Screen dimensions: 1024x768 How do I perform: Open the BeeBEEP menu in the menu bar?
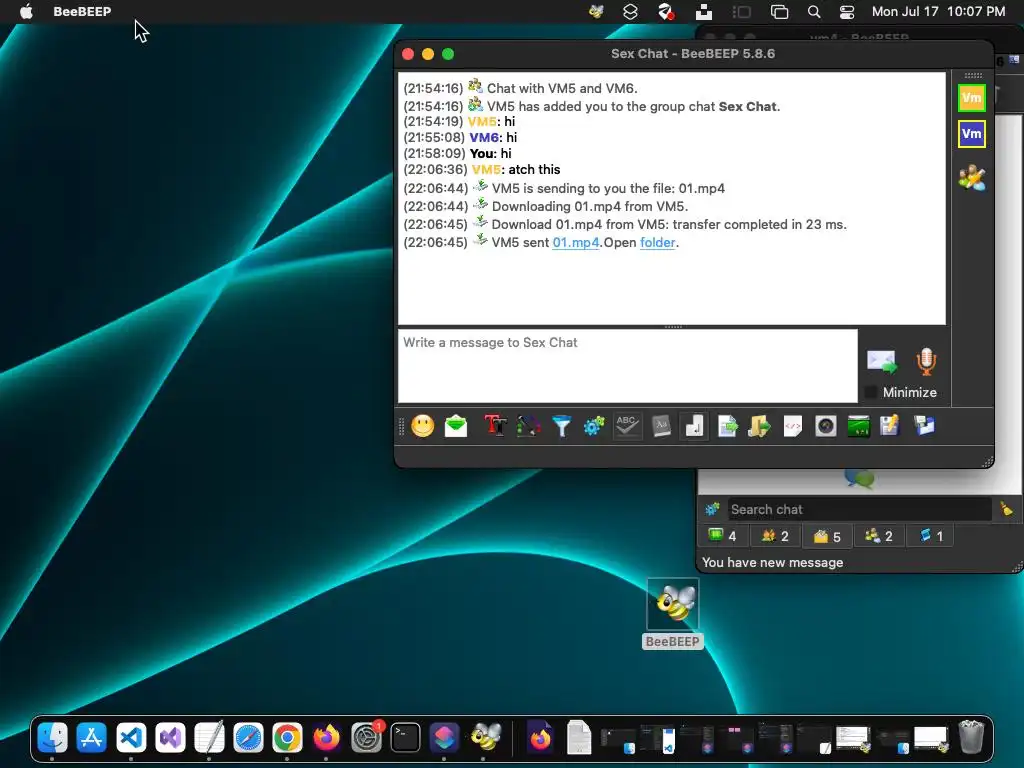pyautogui.click(x=82, y=11)
